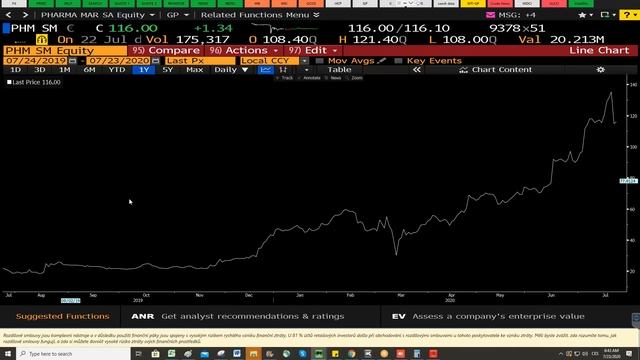Select the YTD period tab
Image resolution: width=640 pixels, height=360 pixels.
tap(117, 70)
